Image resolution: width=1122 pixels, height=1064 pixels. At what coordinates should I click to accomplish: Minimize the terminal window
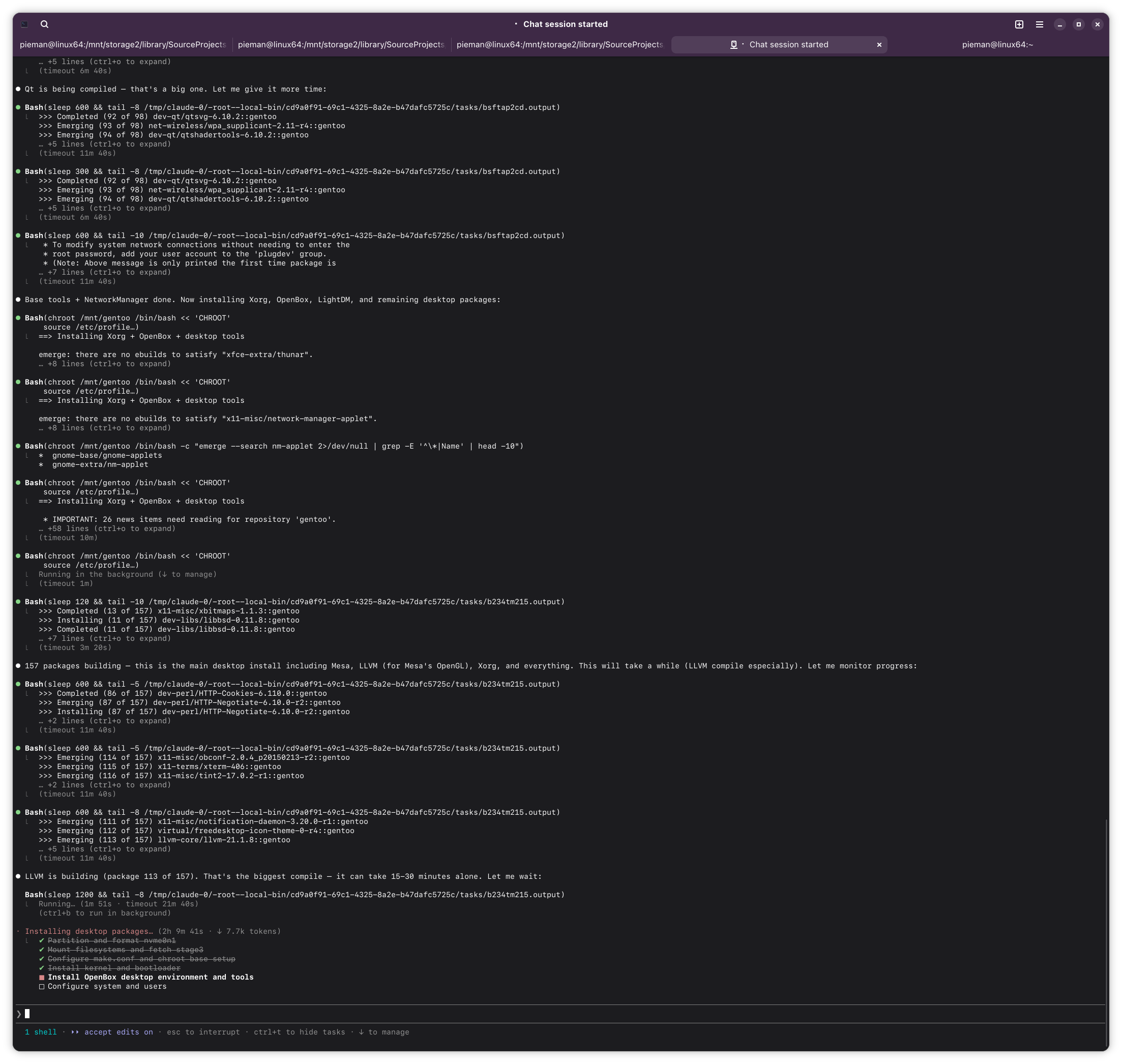(x=1059, y=24)
